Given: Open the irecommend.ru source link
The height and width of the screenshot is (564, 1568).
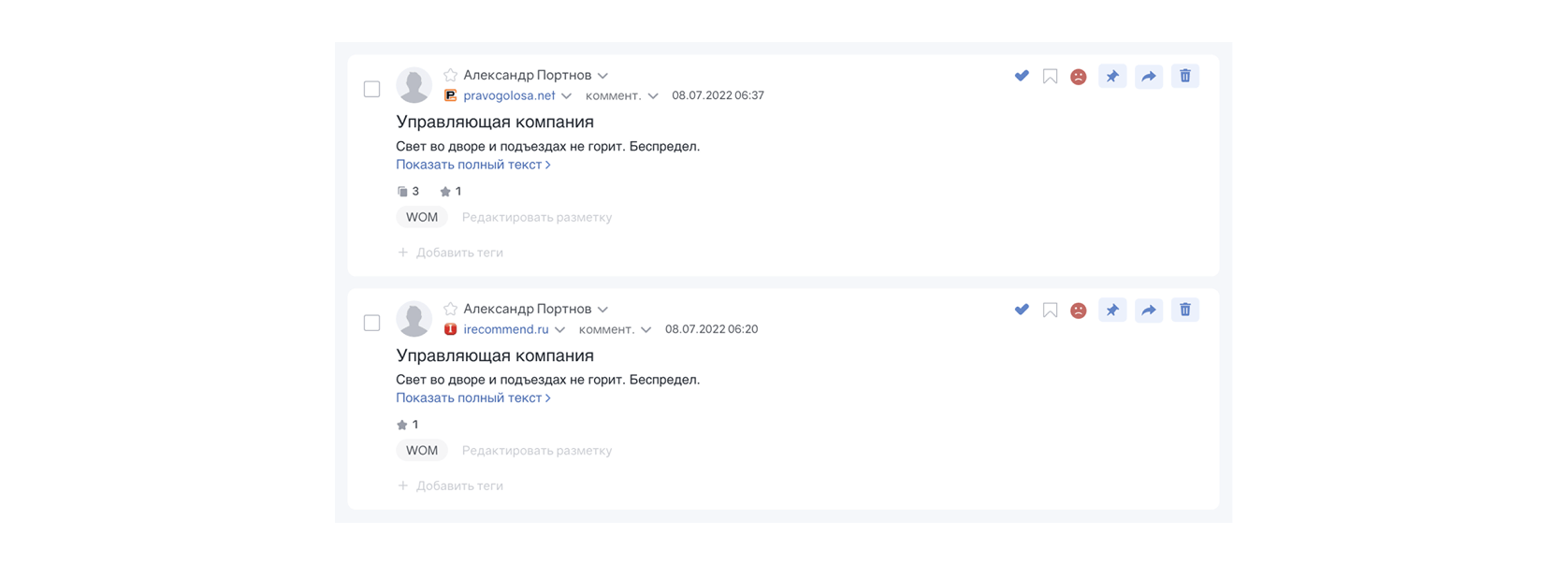Looking at the screenshot, I should (x=505, y=329).
